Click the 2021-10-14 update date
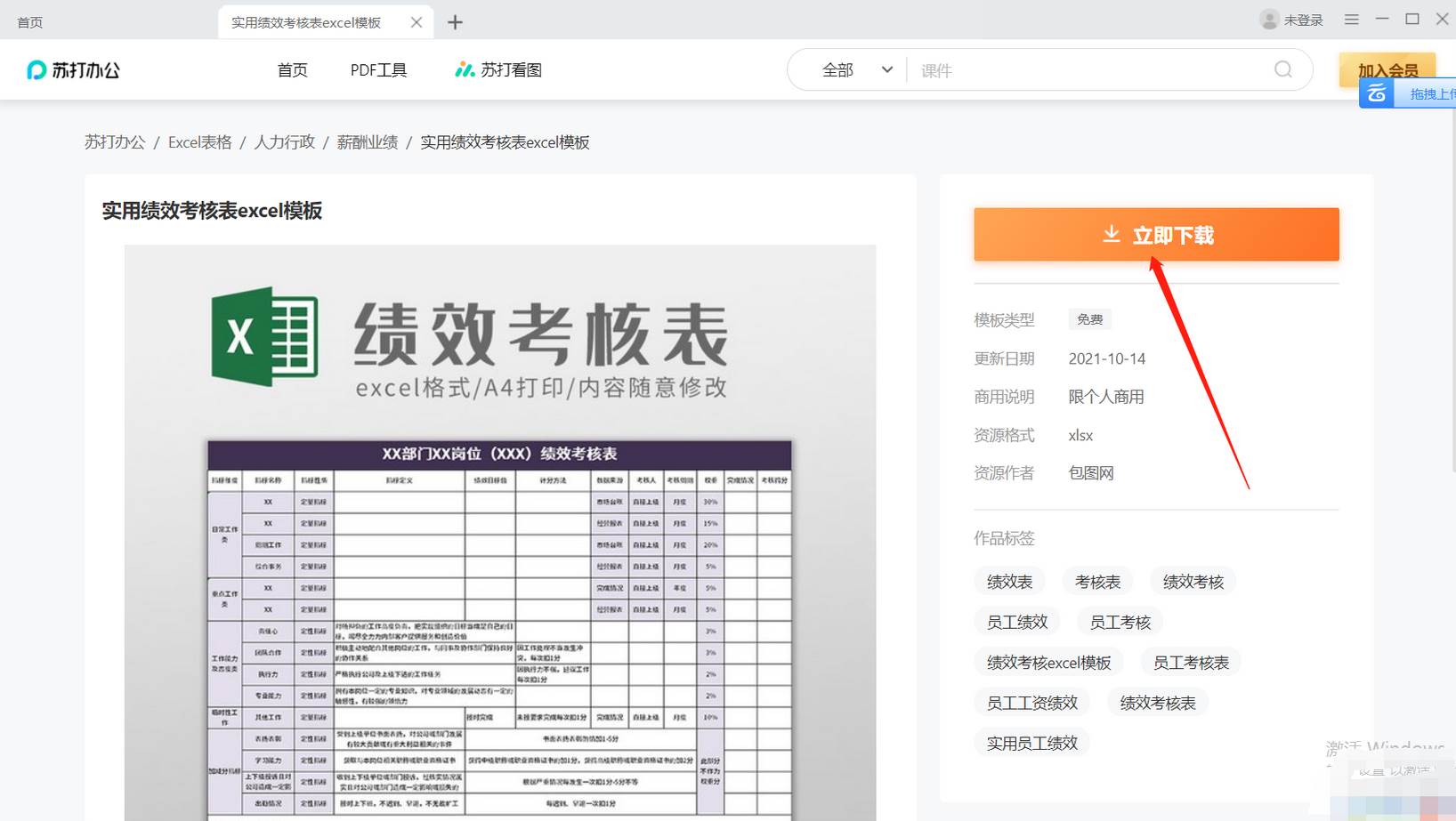 pyautogui.click(x=1107, y=358)
